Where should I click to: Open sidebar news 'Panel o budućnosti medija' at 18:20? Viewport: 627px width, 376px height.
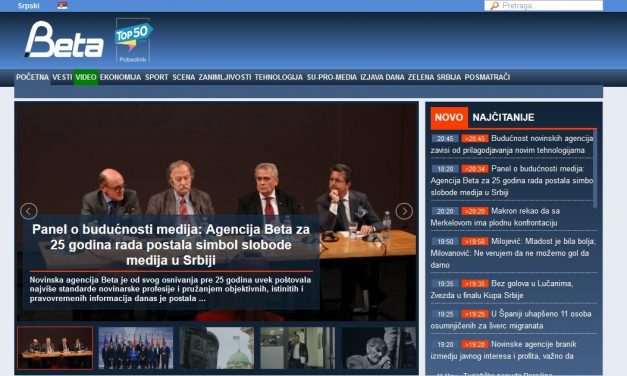[x=512, y=180]
